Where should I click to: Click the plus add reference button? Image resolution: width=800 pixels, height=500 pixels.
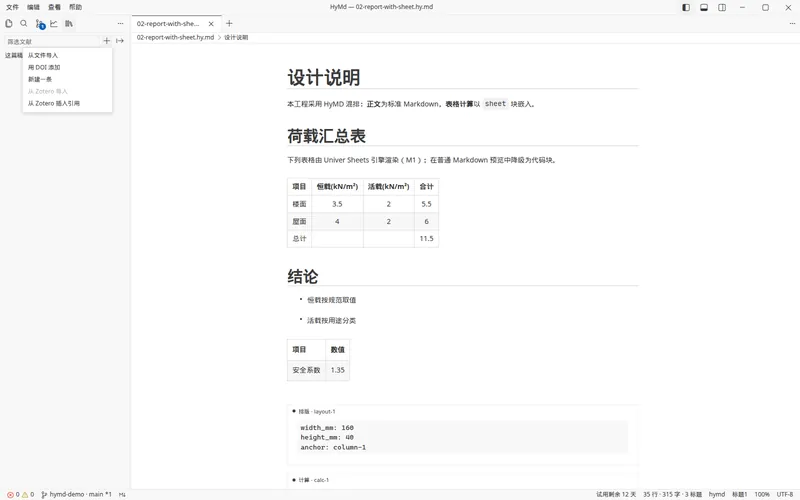coord(107,41)
